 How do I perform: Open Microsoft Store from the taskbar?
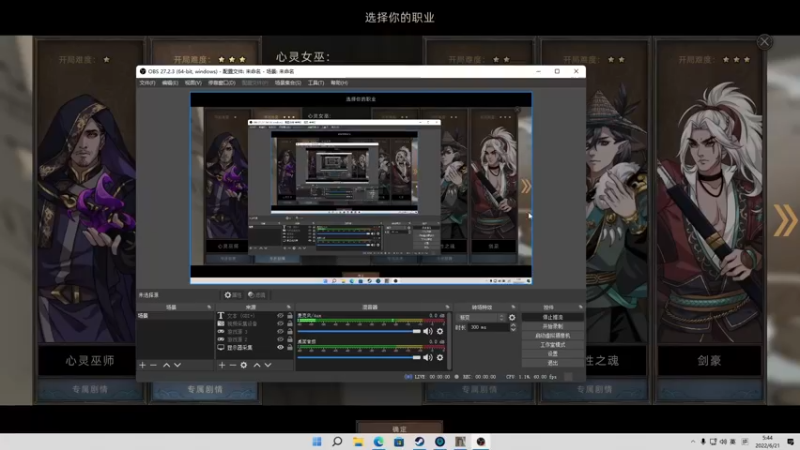tap(399, 441)
